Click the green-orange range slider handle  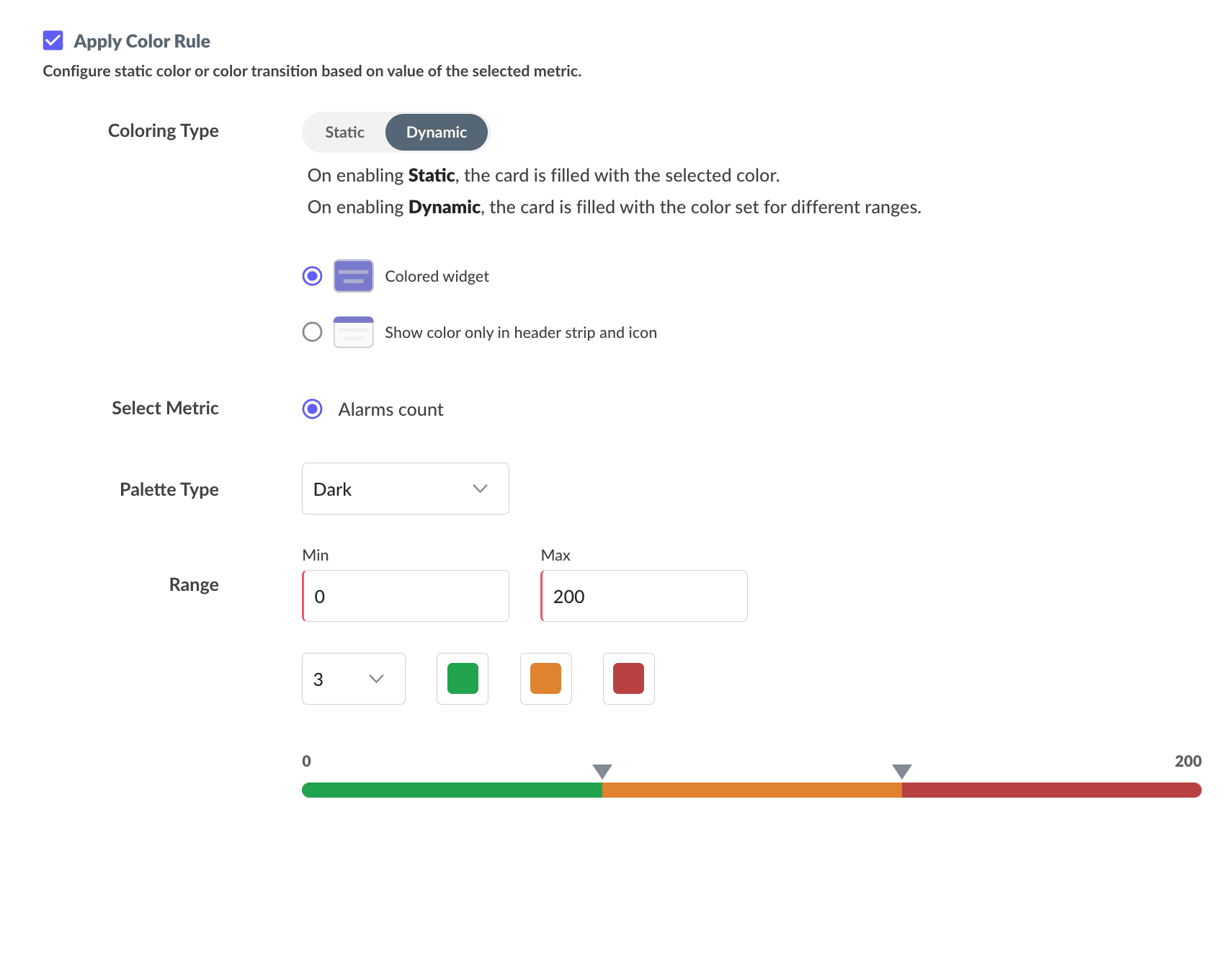(x=602, y=771)
